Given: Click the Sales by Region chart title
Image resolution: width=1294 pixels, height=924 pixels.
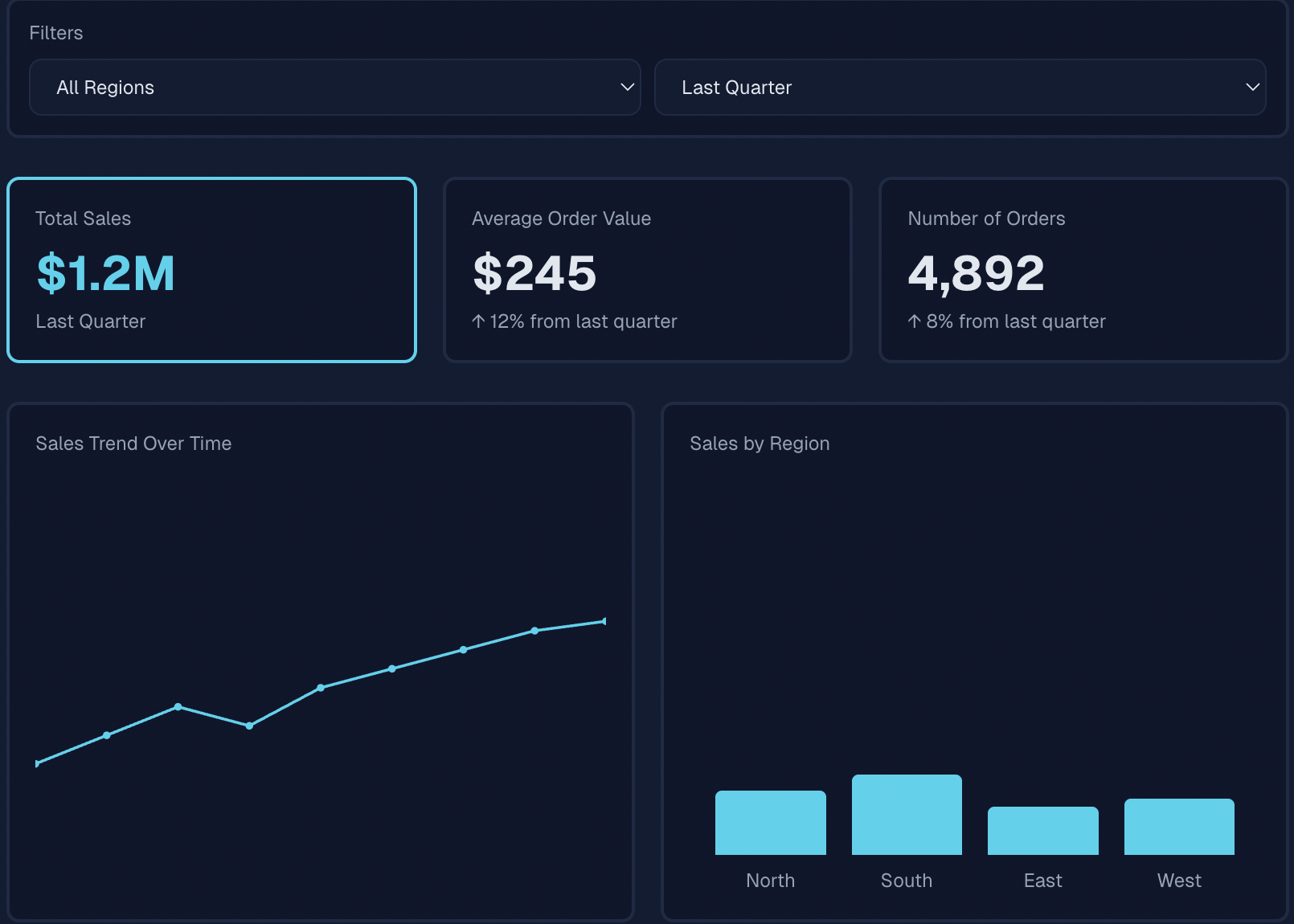Looking at the screenshot, I should [x=760, y=443].
